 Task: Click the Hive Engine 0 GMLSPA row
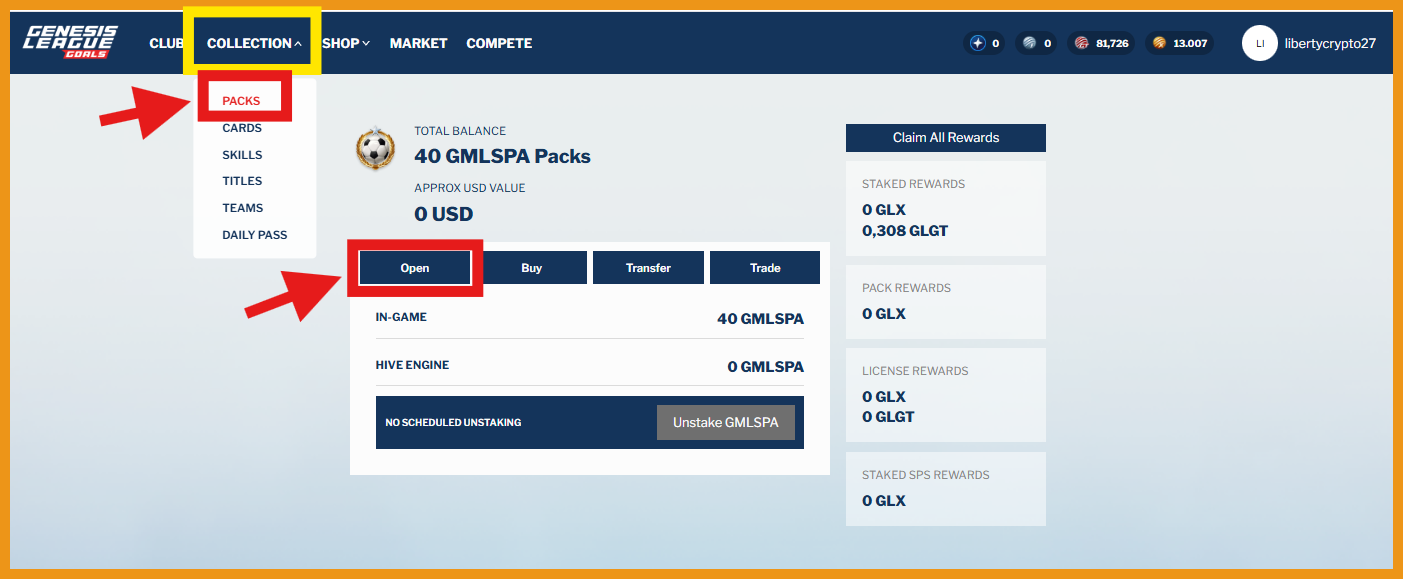coord(590,366)
